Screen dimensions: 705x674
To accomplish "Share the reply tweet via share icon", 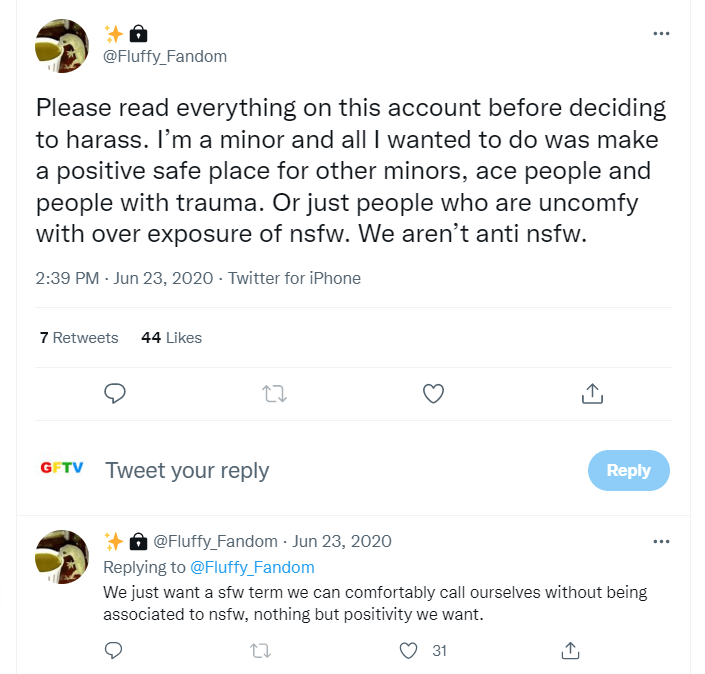I will click(x=570, y=651).
